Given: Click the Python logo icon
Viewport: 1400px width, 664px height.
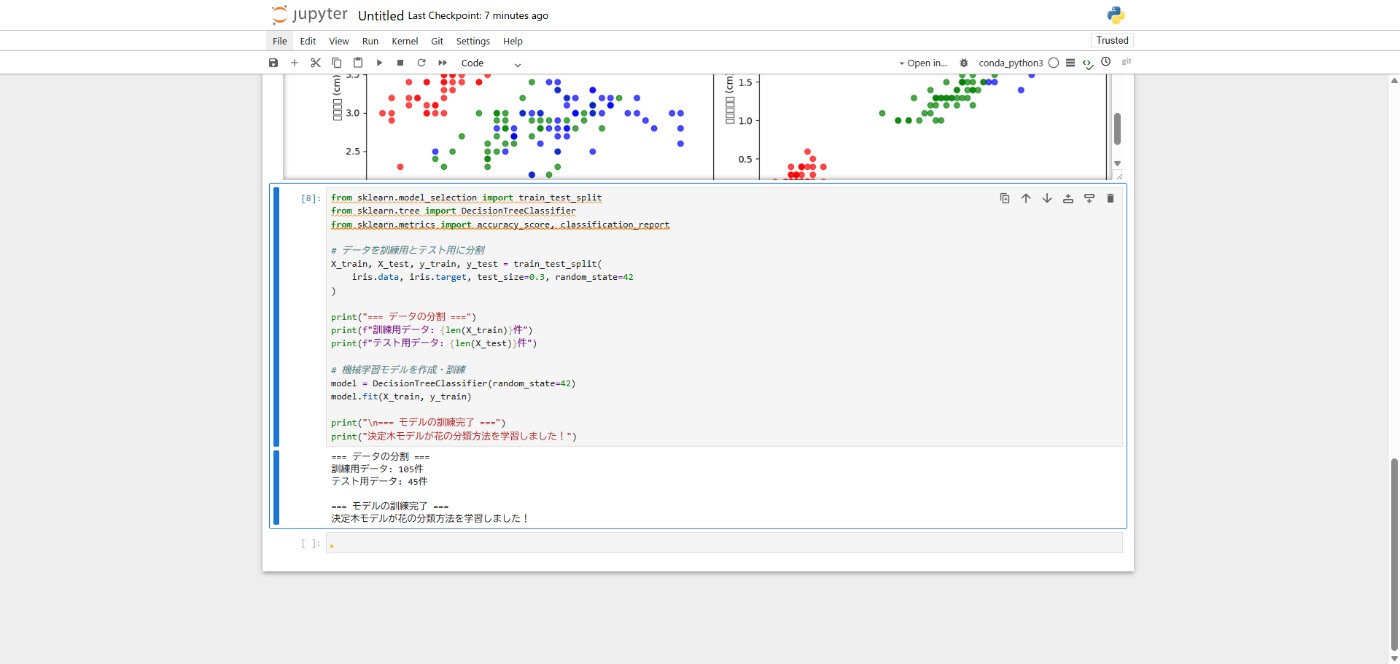Looking at the screenshot, I should [1116, 15].
